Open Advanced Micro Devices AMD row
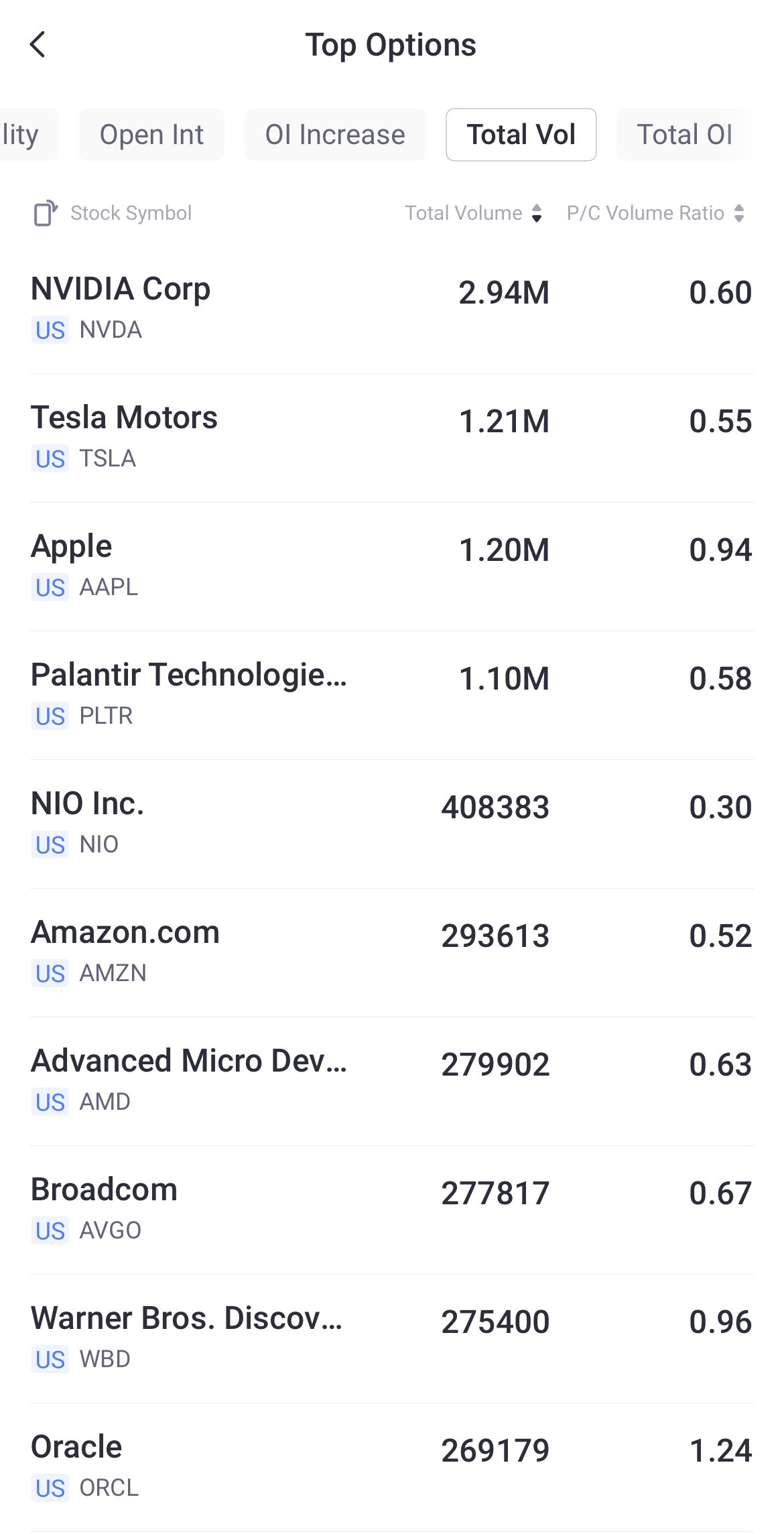The width and height of the screenshot is (784, 1534). 392,1080
